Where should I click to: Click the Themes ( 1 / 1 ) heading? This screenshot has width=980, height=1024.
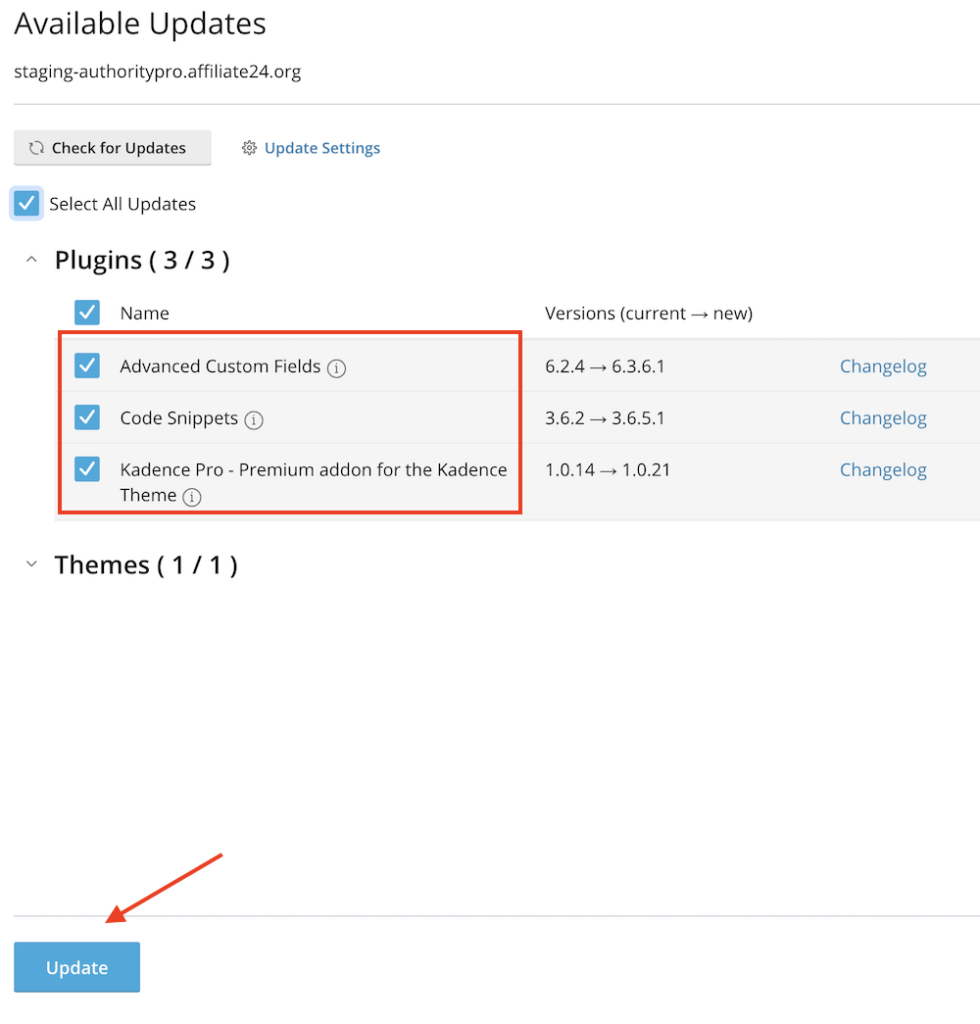point(146,565)
